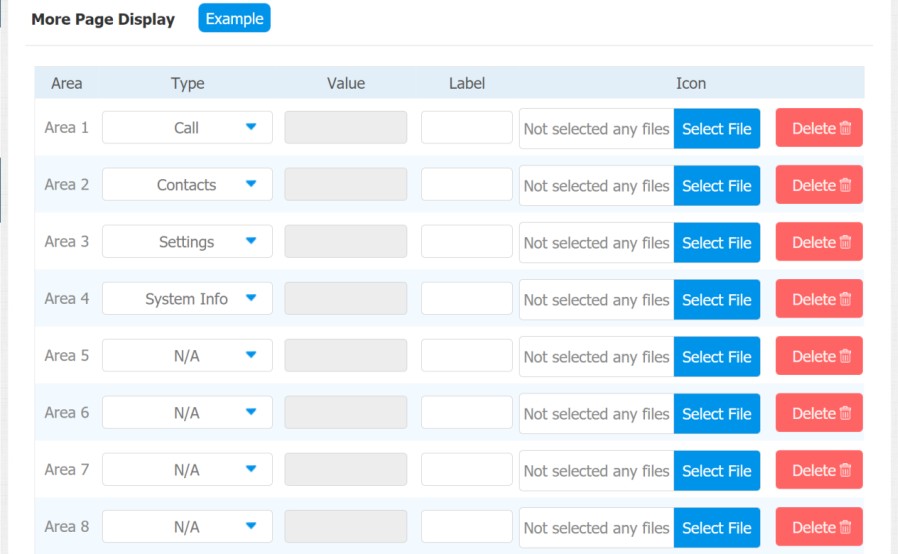
Task: Click the trash Delete button for Area 8
Action: pyautogui.click(x=819, y=527)
